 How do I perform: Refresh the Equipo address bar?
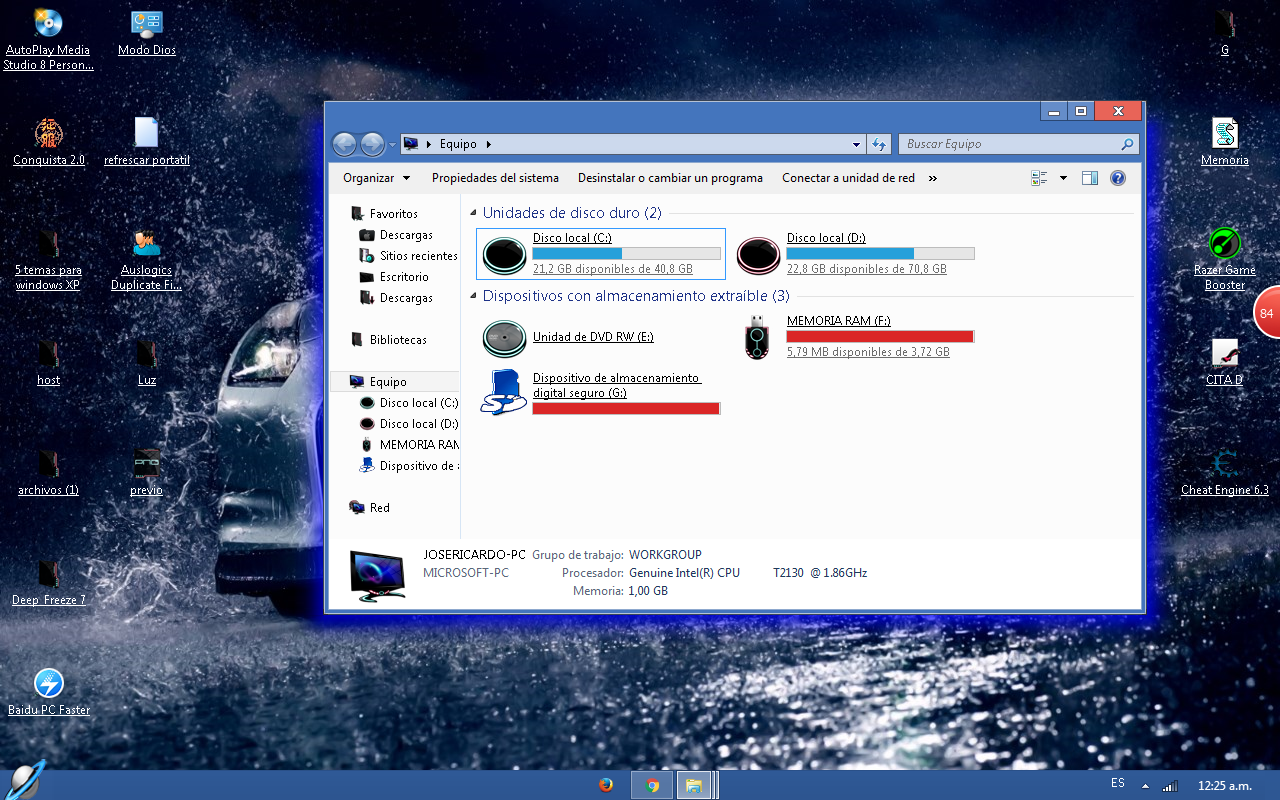pos(879,144)
